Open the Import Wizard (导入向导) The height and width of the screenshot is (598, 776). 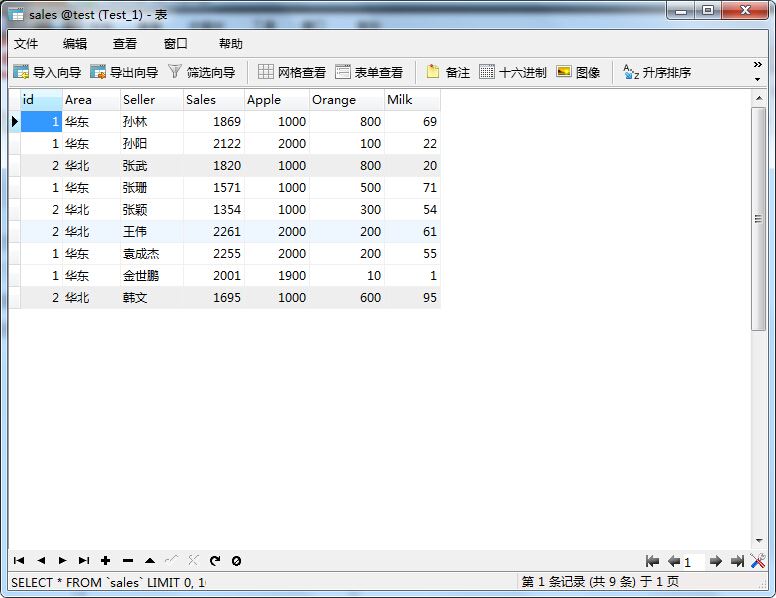47,72
